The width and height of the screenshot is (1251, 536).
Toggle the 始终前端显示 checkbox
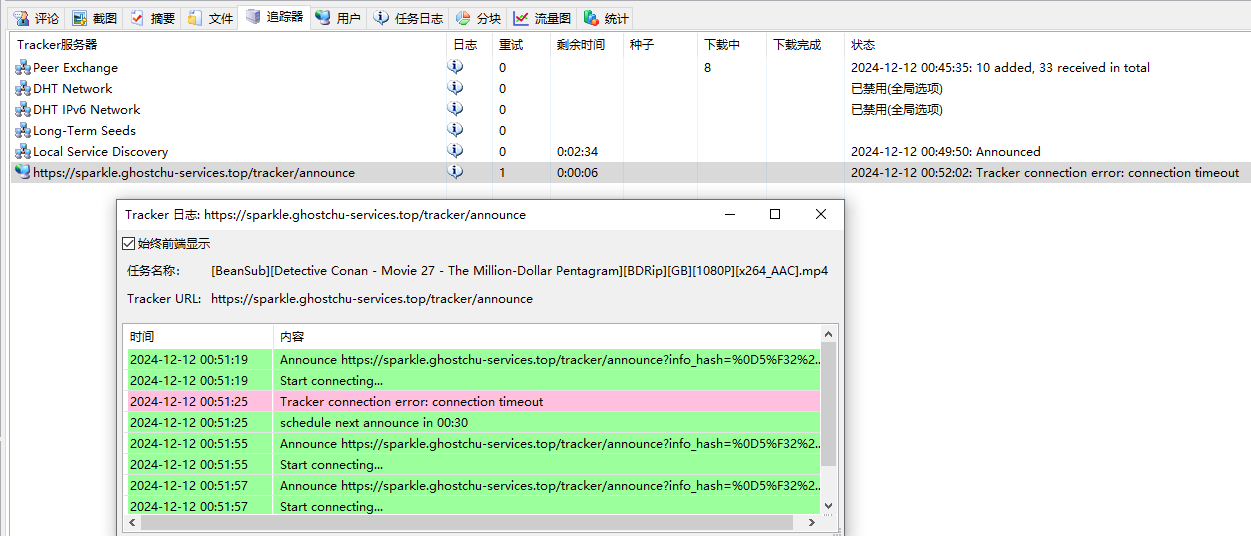tap(128, 243)
